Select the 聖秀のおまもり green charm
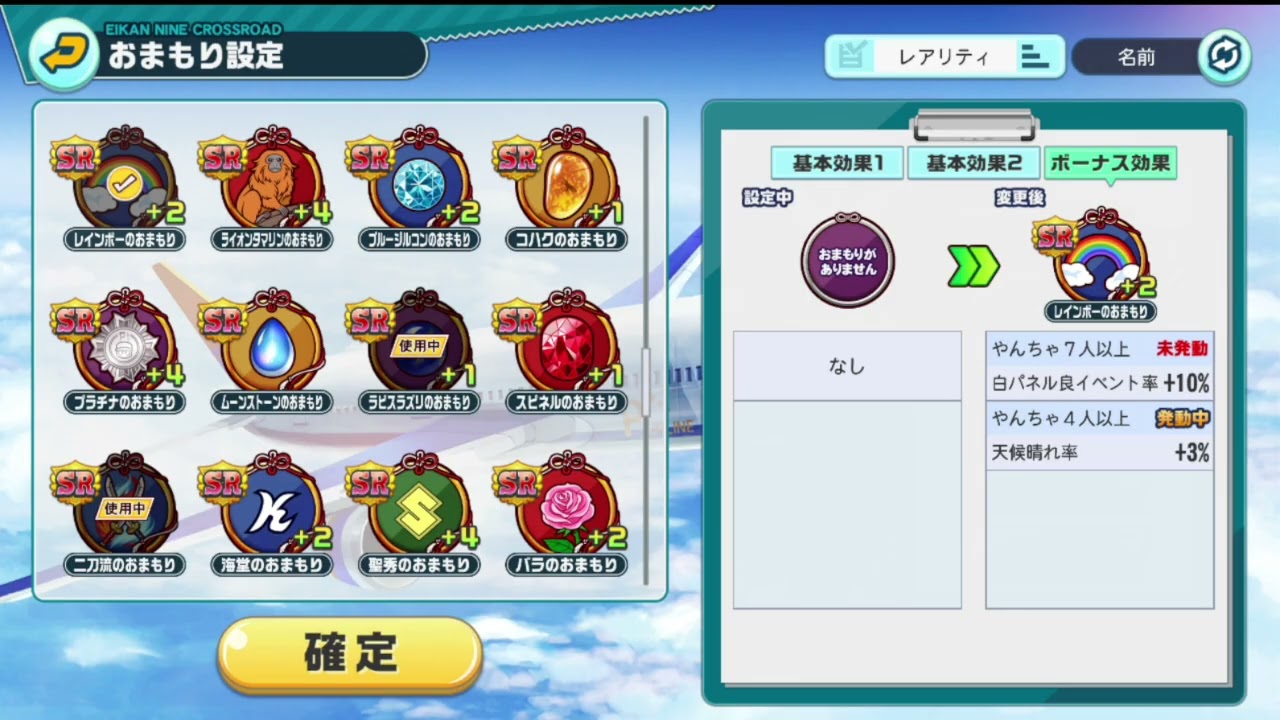The image size is (1280, 720). (x=418, y=515)
